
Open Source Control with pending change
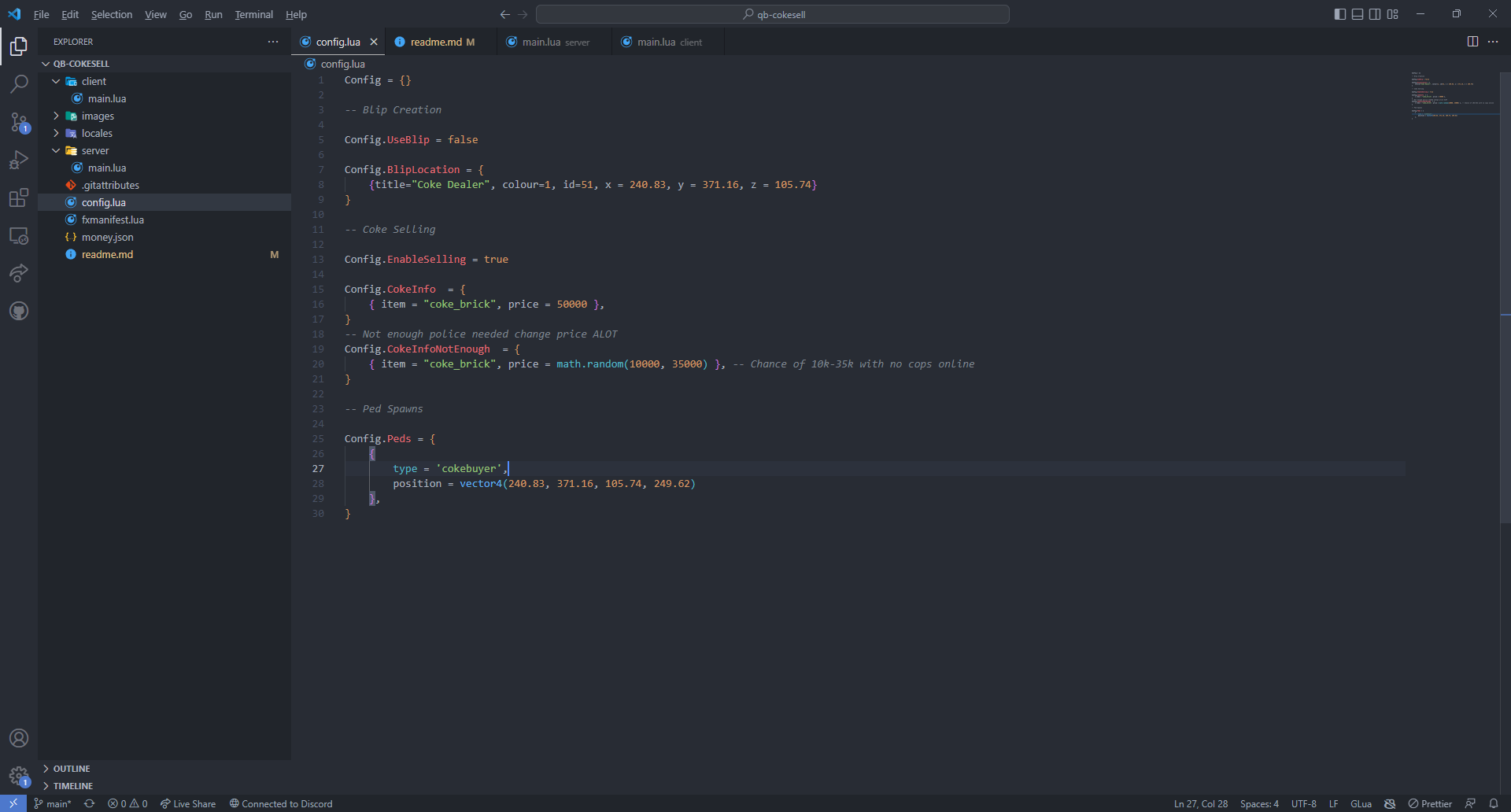point(19,123)
